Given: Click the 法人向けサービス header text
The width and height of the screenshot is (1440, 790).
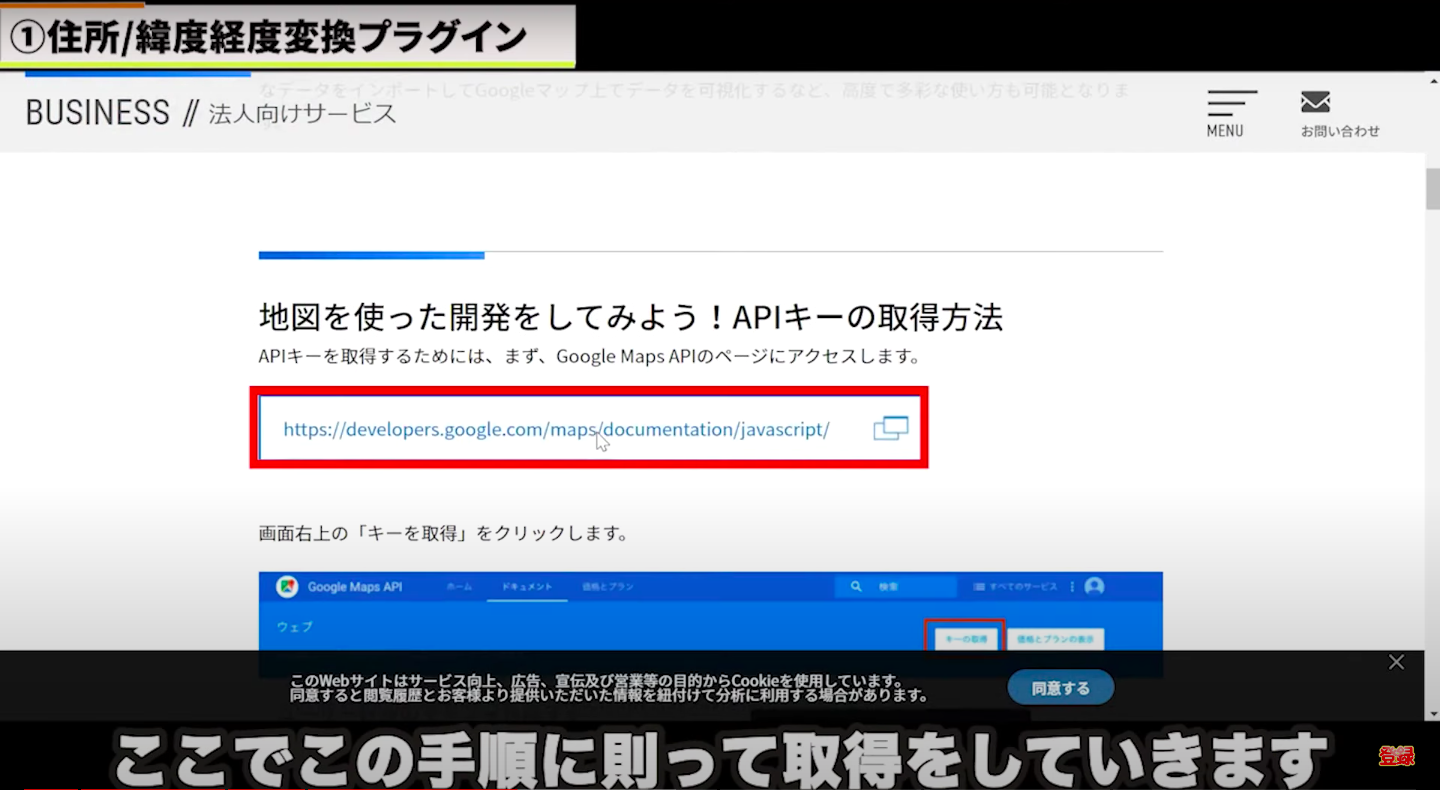Looking at the screenshot, I should pos(302,114).
